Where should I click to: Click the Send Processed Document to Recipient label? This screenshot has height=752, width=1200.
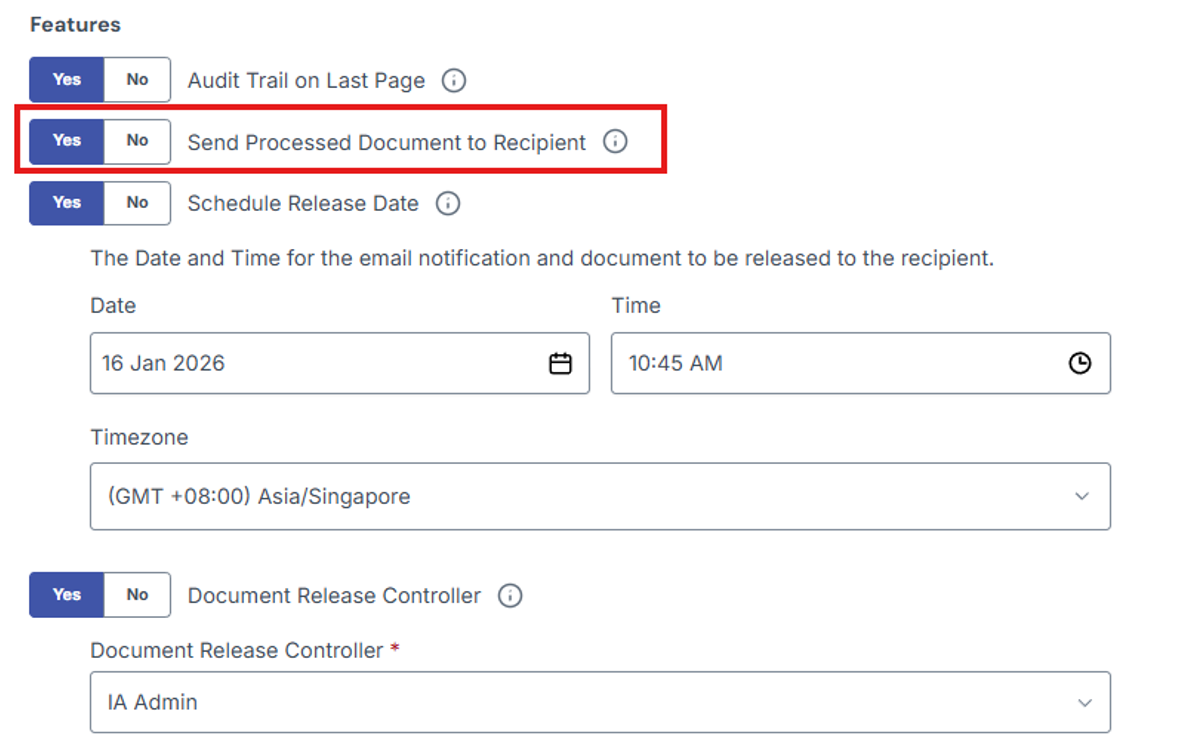[x=387, y=143]
